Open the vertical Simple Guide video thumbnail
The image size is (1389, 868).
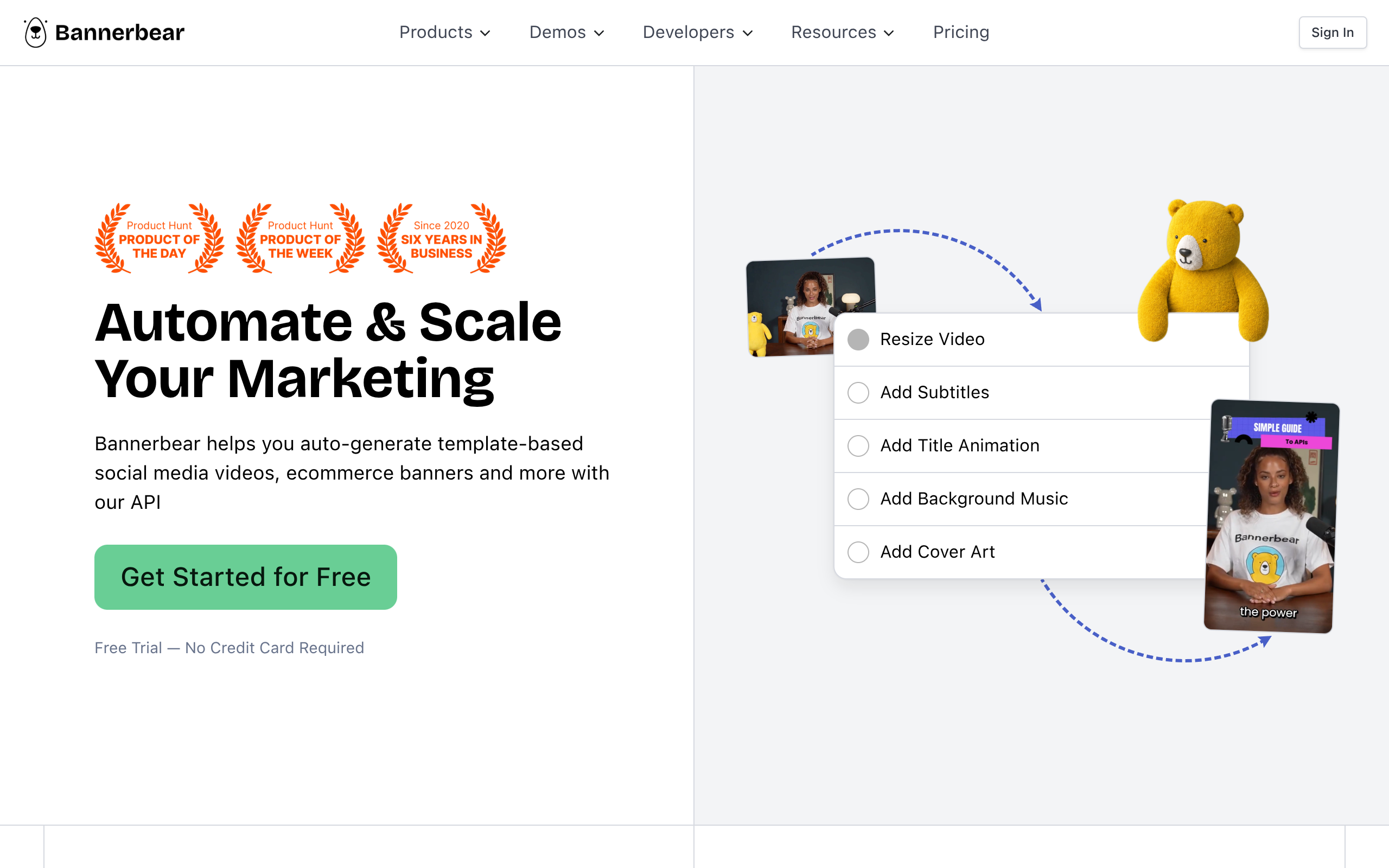click(x=1271, y=516)
